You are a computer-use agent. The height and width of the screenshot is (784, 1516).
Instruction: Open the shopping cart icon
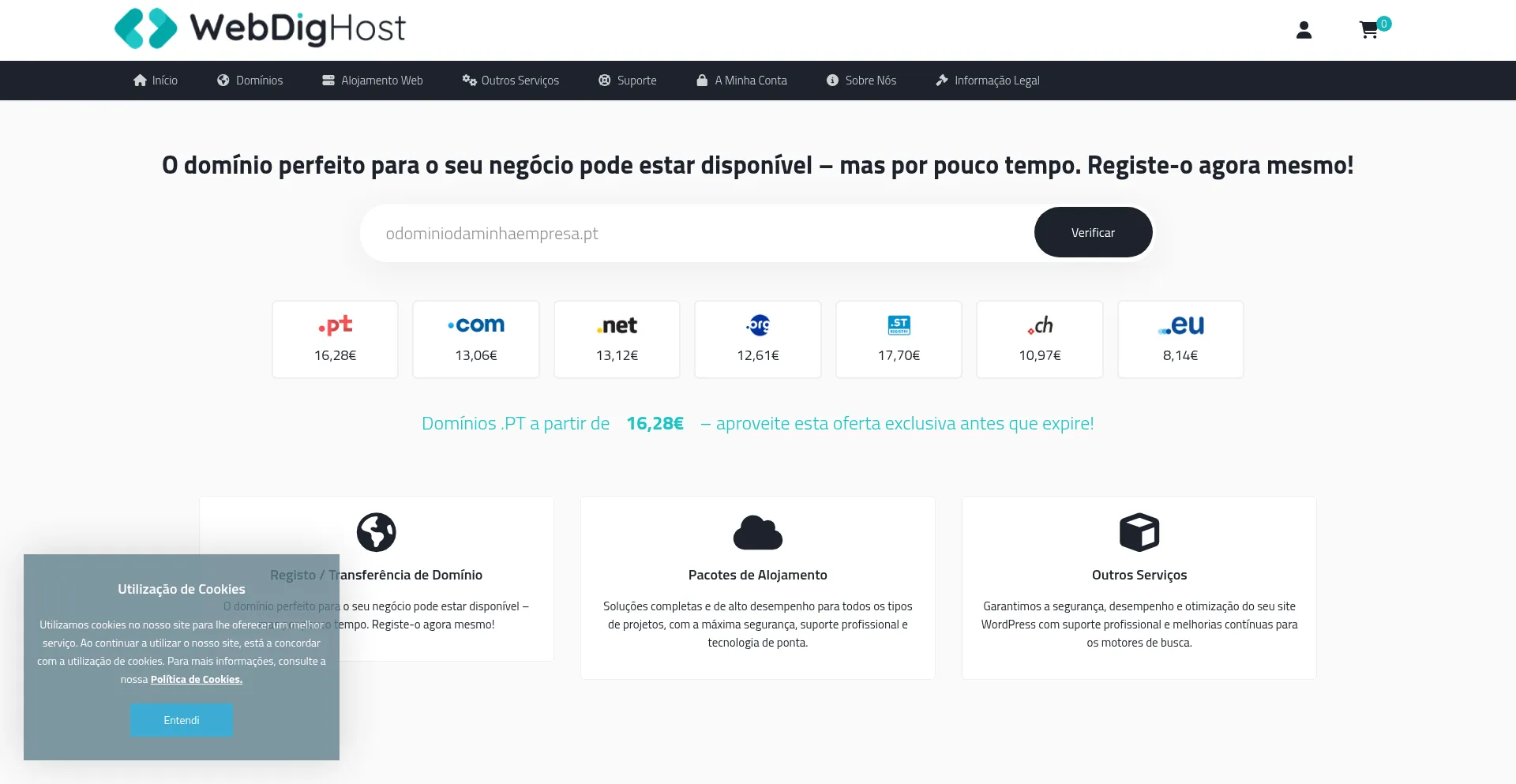pyautogui.click(x=1369, y=30)
